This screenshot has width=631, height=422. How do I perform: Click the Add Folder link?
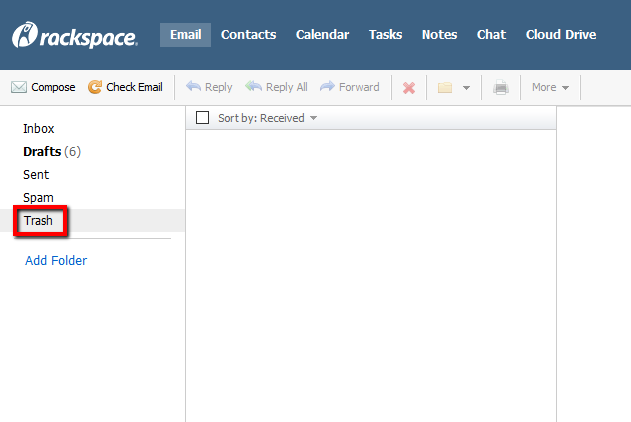click(56, 261)
